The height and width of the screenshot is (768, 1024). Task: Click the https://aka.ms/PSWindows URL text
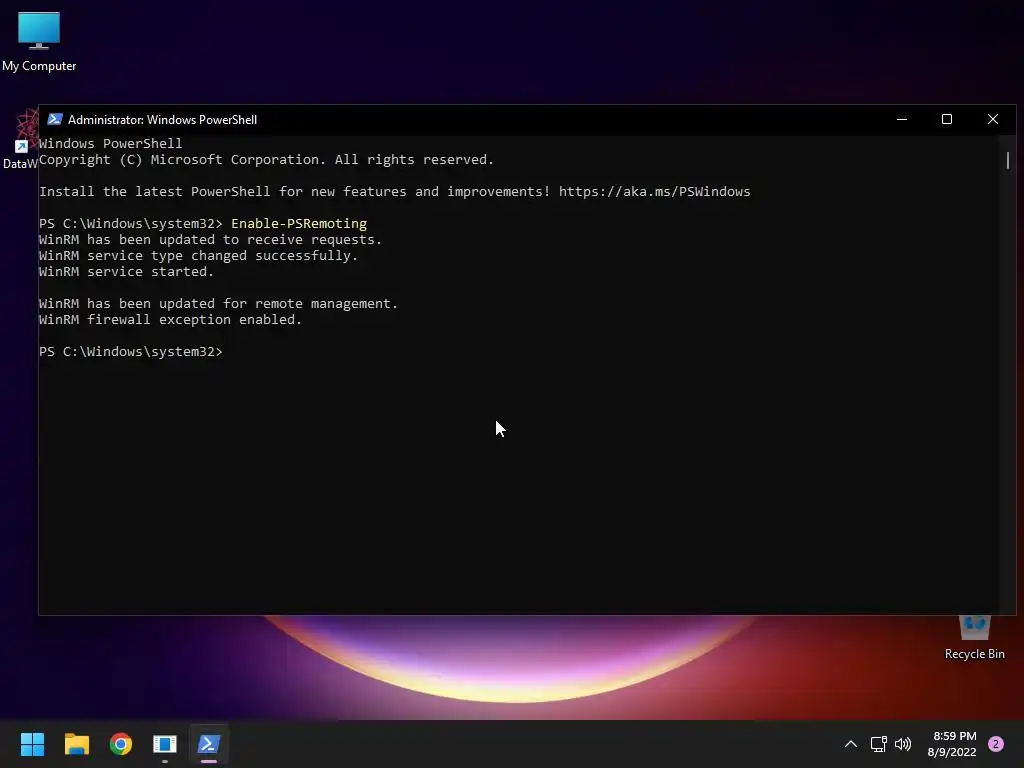tap(654, 191)
